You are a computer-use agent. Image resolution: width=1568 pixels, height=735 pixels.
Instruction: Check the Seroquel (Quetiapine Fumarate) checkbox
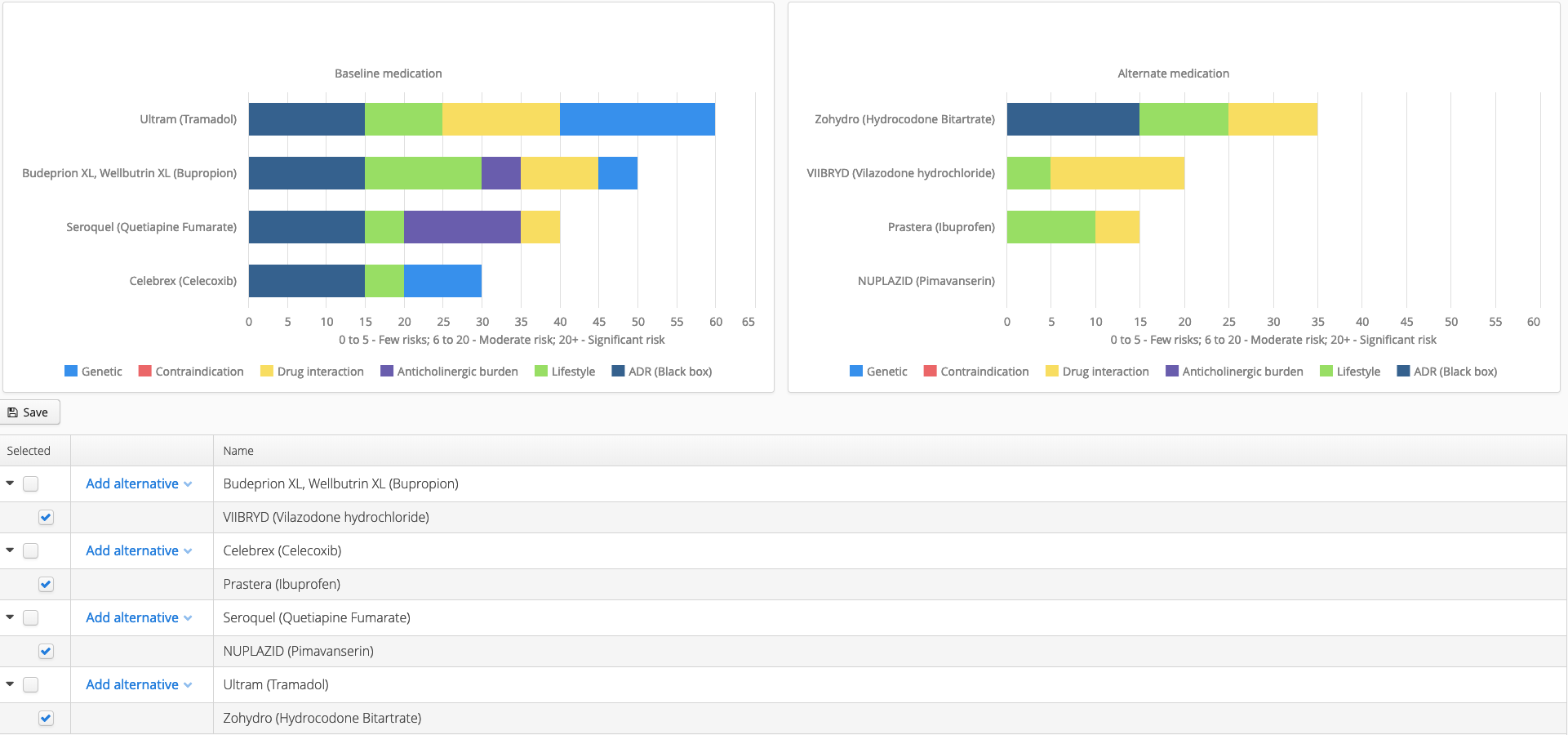click(31, 617)
